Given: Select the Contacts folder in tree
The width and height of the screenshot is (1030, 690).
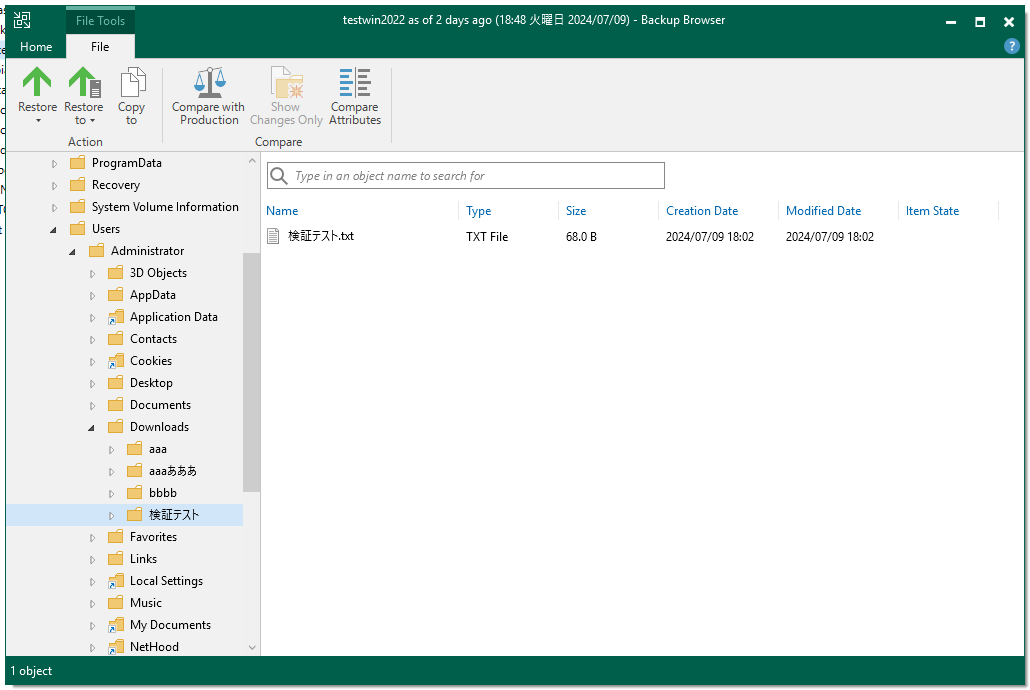Looking at the screenshot, I should pyautogui.click(x=153, y=338).
